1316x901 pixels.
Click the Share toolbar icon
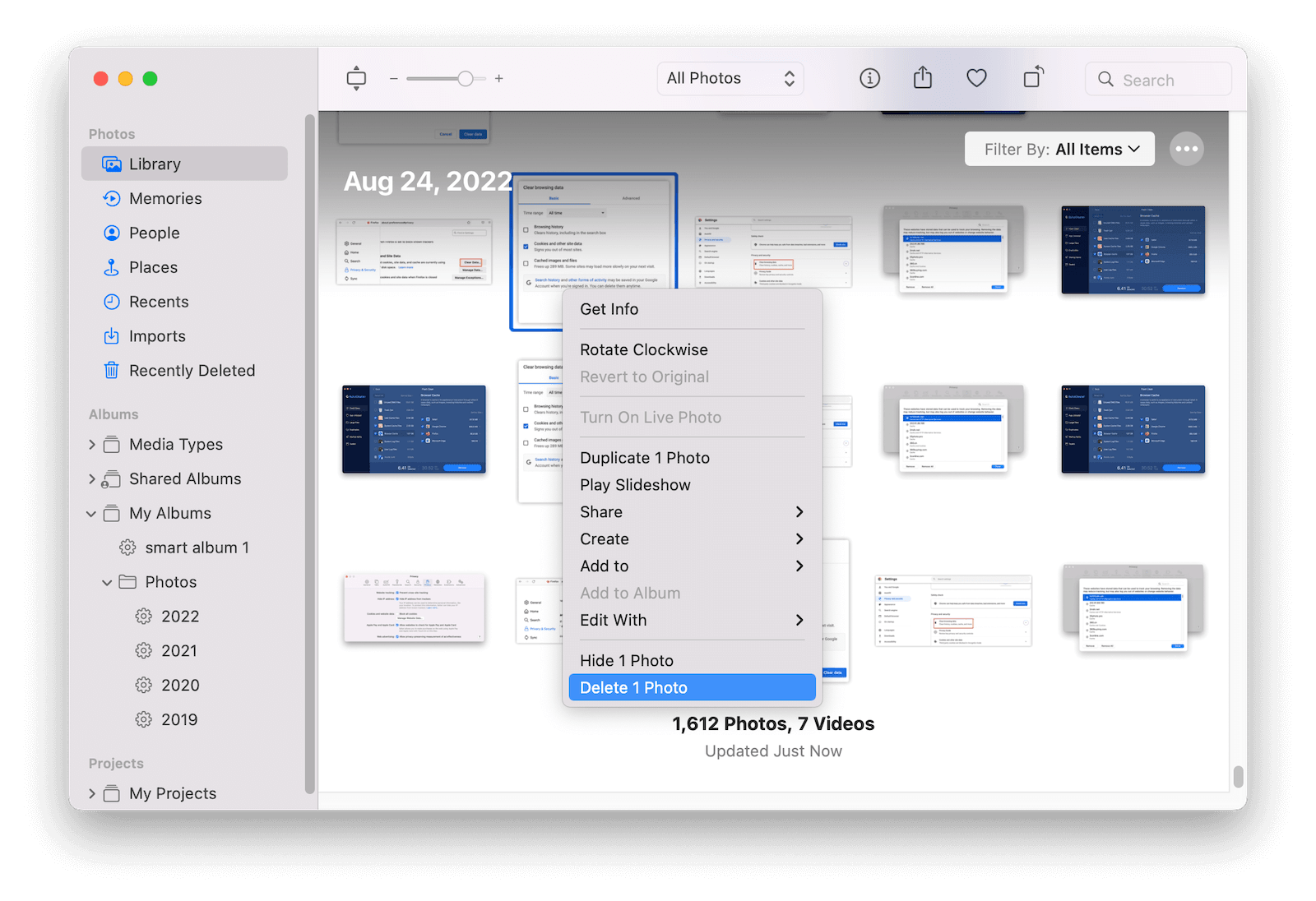click(923, 78)
